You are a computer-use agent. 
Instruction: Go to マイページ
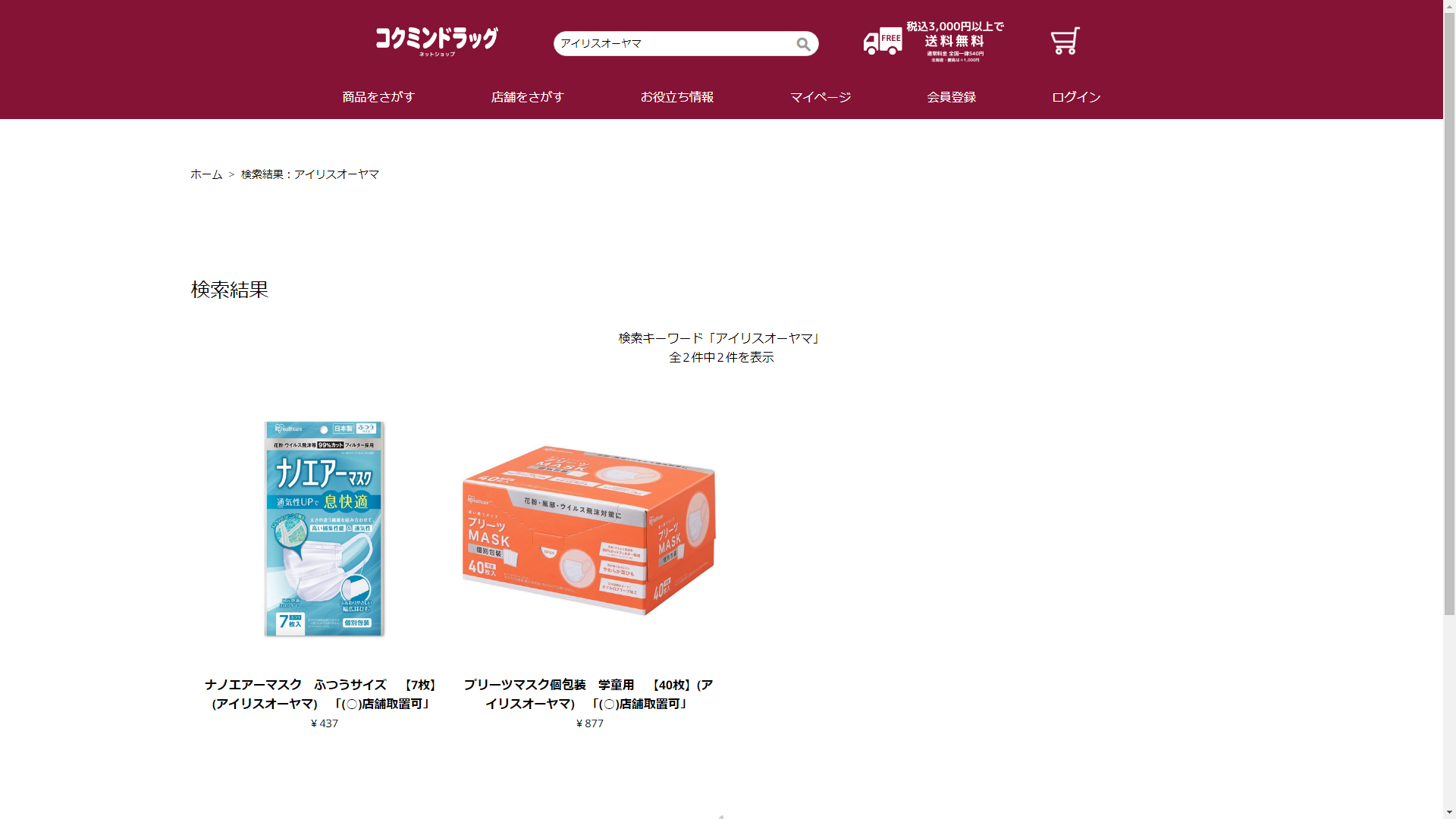pos(821,97)
